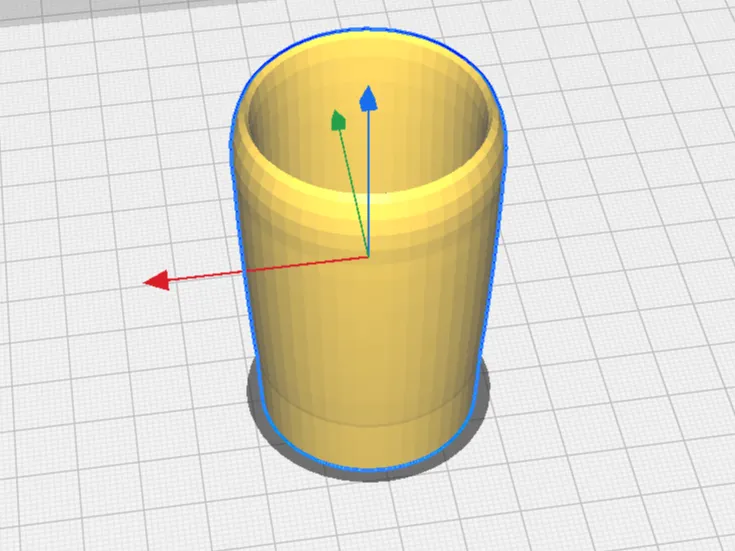Click the green Y-axis arrow handle
This screenshot has width=735, height=551.
pos(338,120)
